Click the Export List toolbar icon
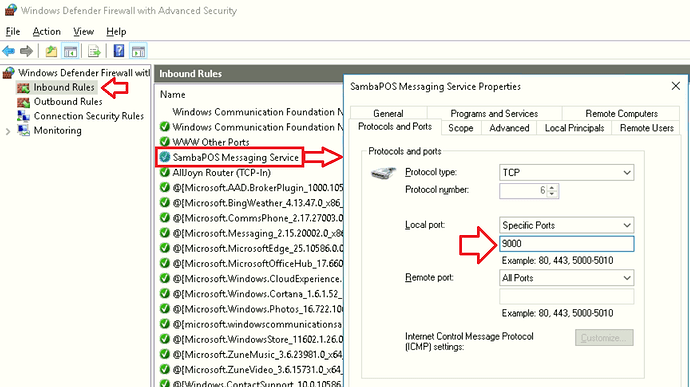The height and width of the screenshot is (387, 690). 94,52
